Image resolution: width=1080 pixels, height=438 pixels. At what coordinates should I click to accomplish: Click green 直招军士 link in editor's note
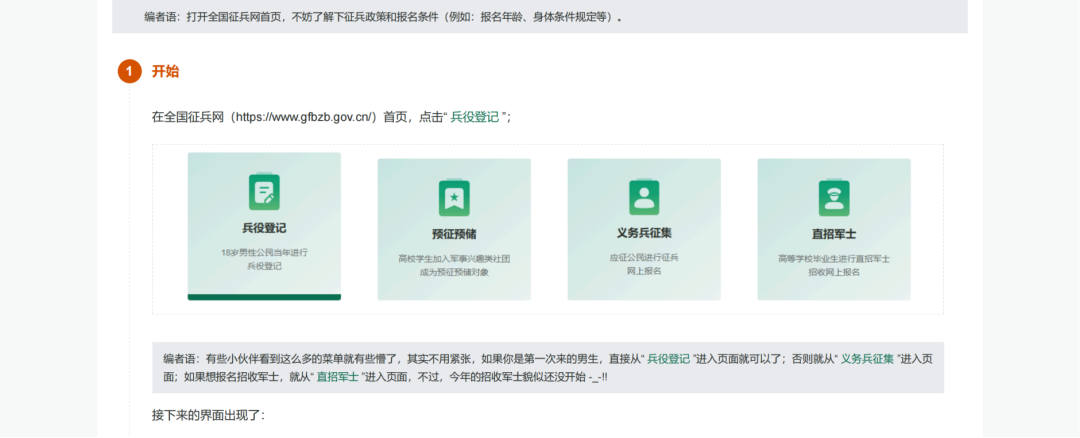[338, 377]
